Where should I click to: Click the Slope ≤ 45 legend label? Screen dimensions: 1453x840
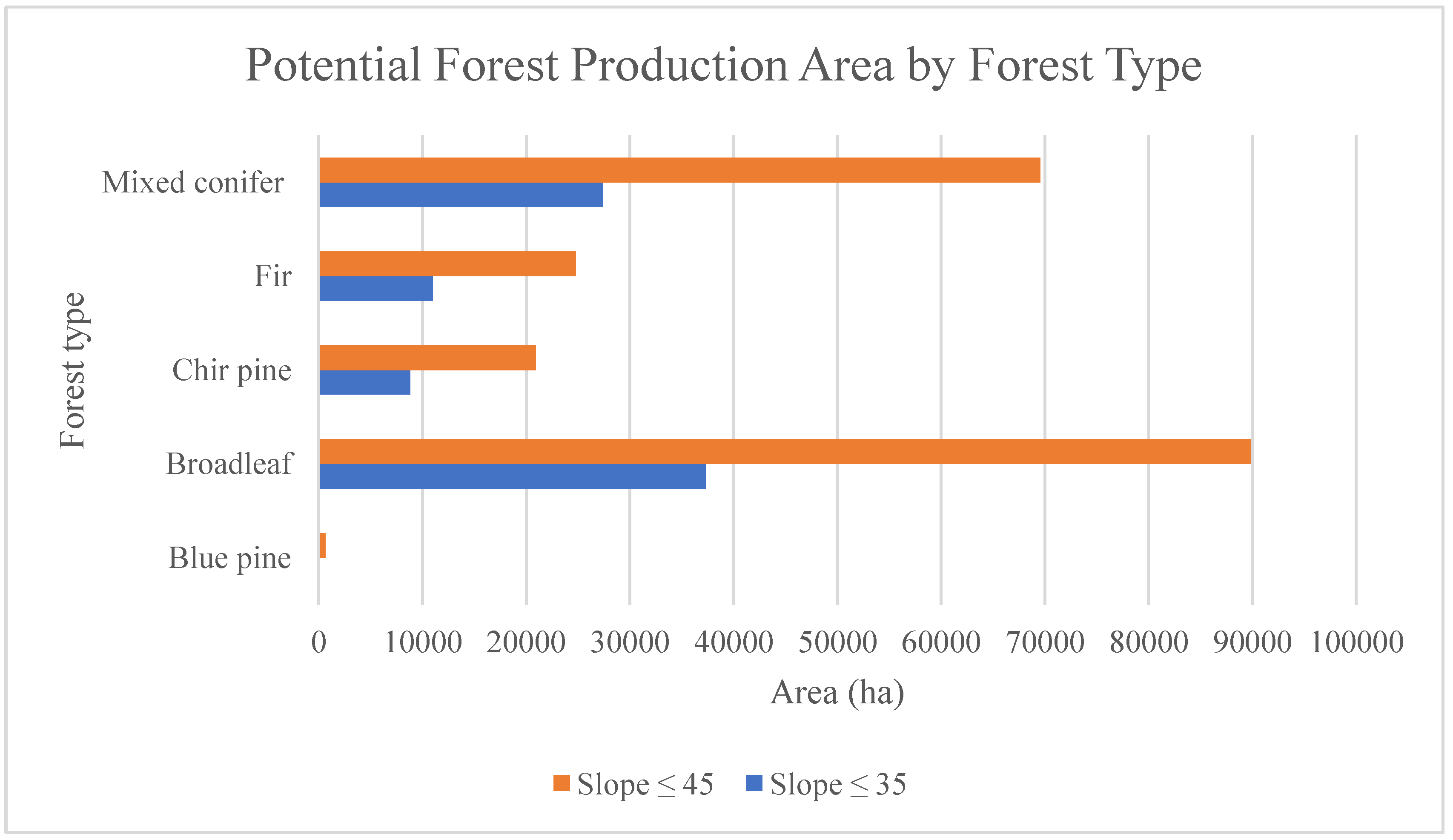click(x=645, y=784)
